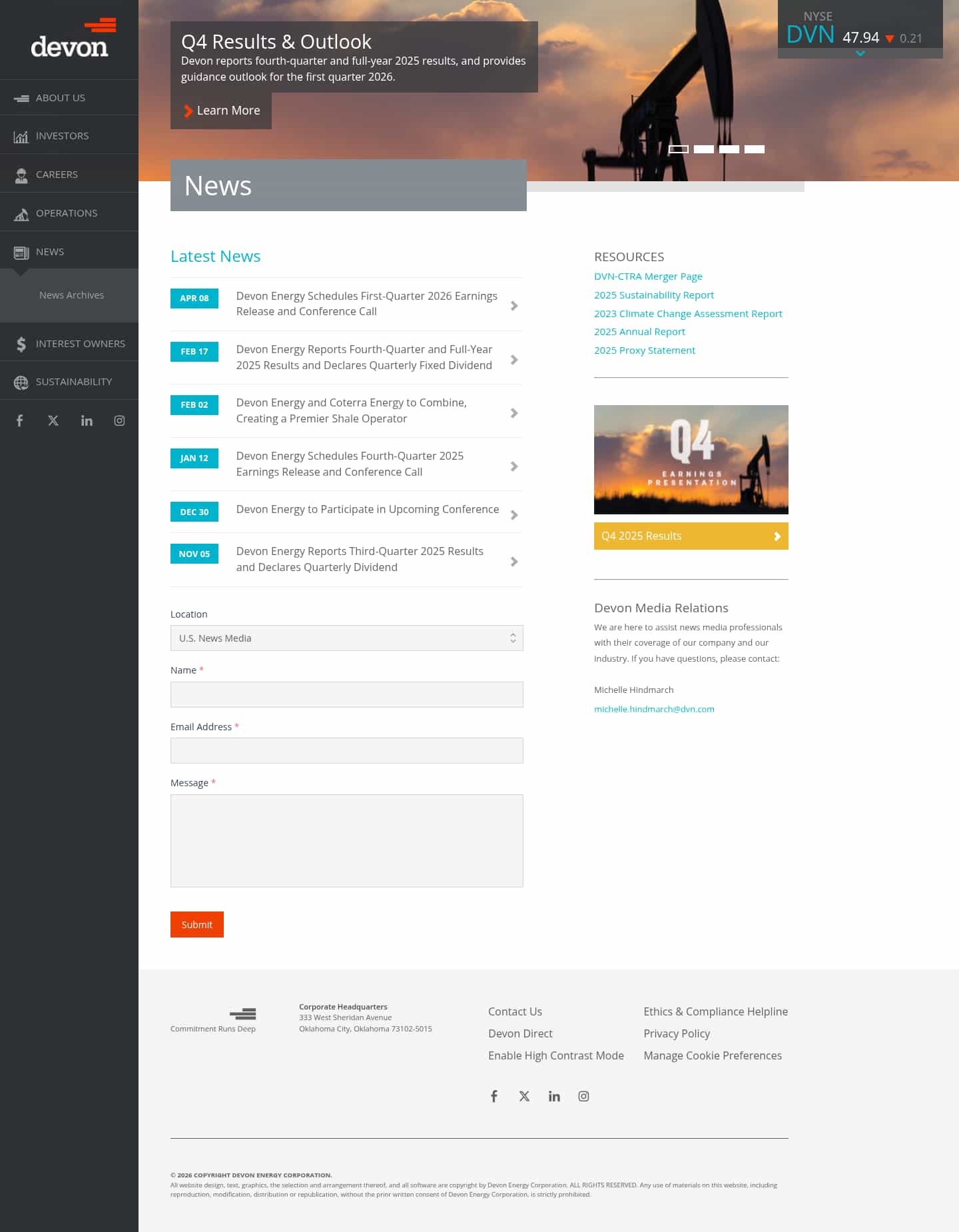Click the News newspaper icon
The height and width of the screenshot is (1232, 959).
click(x=21, y=253)
